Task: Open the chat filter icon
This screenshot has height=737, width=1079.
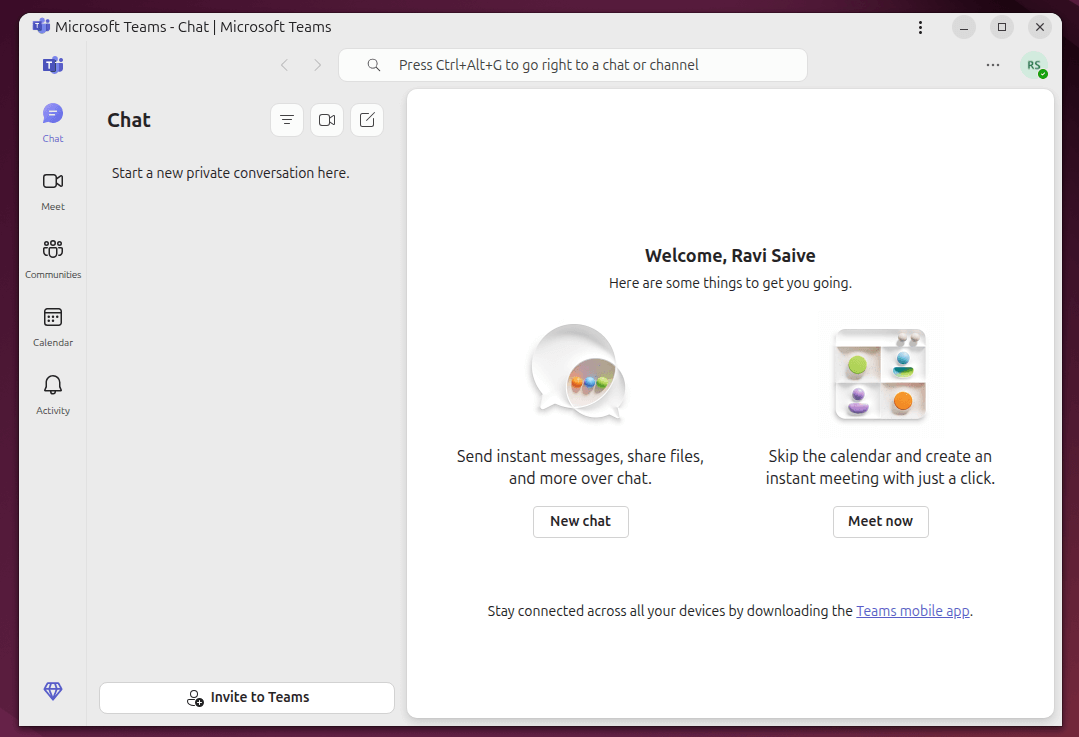Action: coord(287,120)
